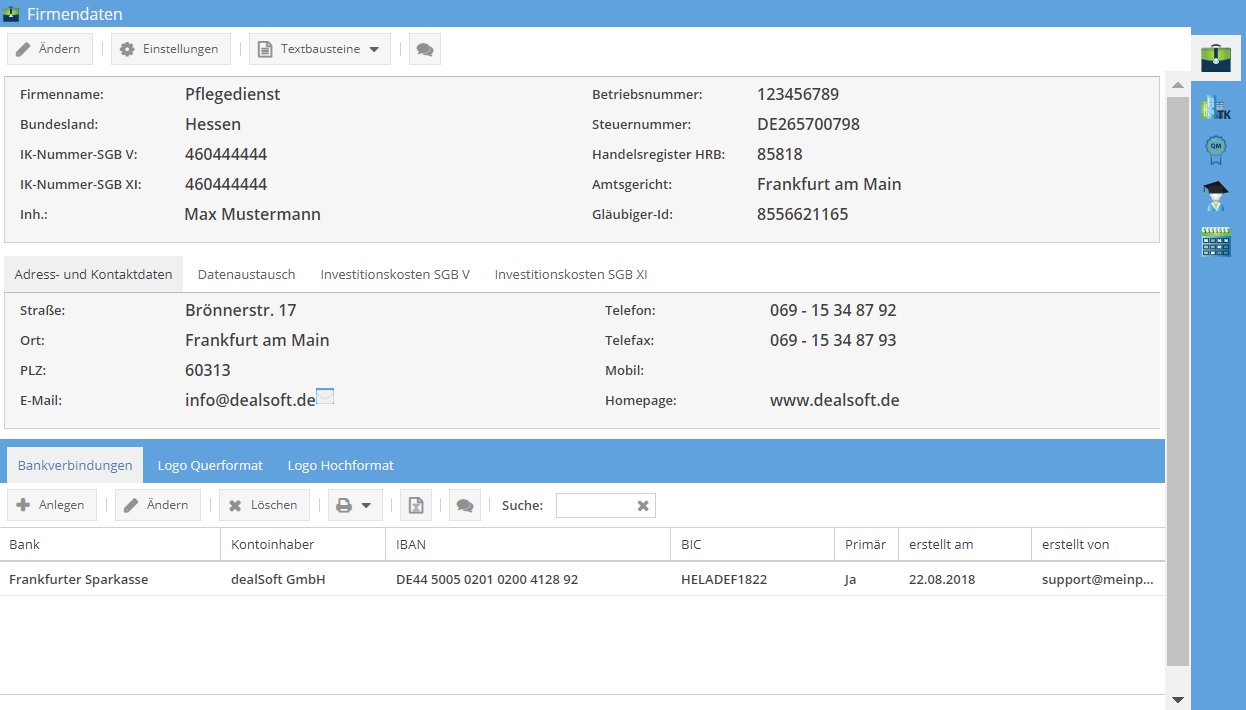
Task: Click the graduate cap person icon
Action: [1216, 196]
